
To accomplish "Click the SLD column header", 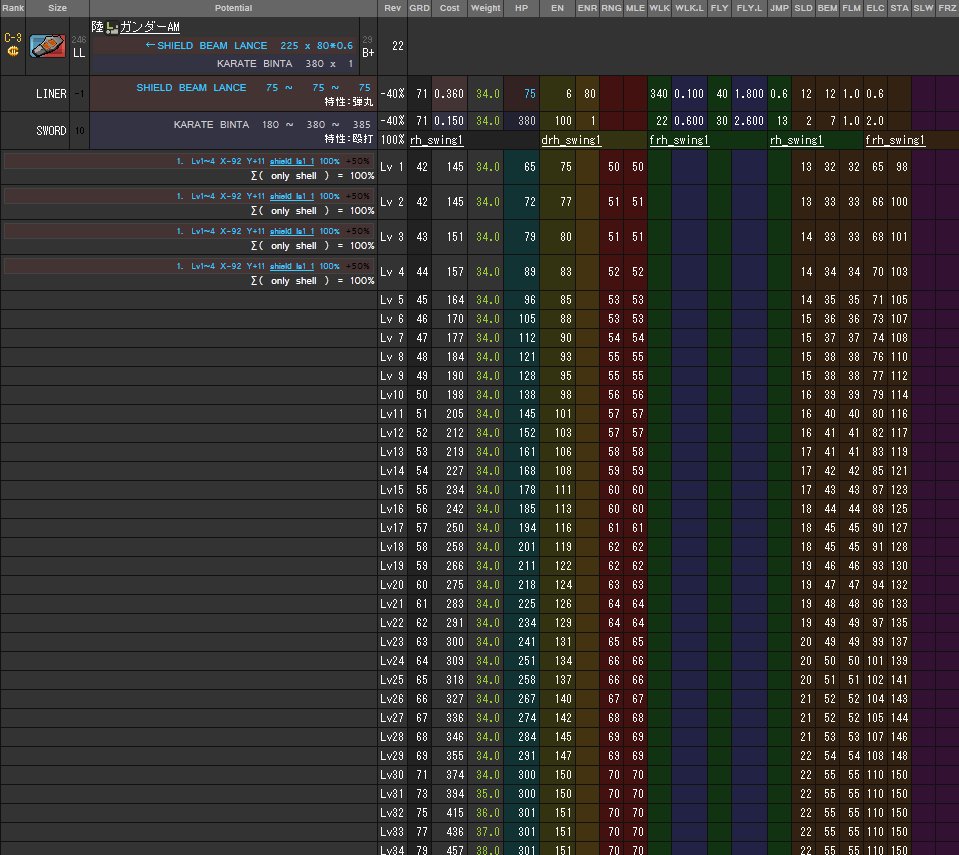I will (x=803, y=8).
